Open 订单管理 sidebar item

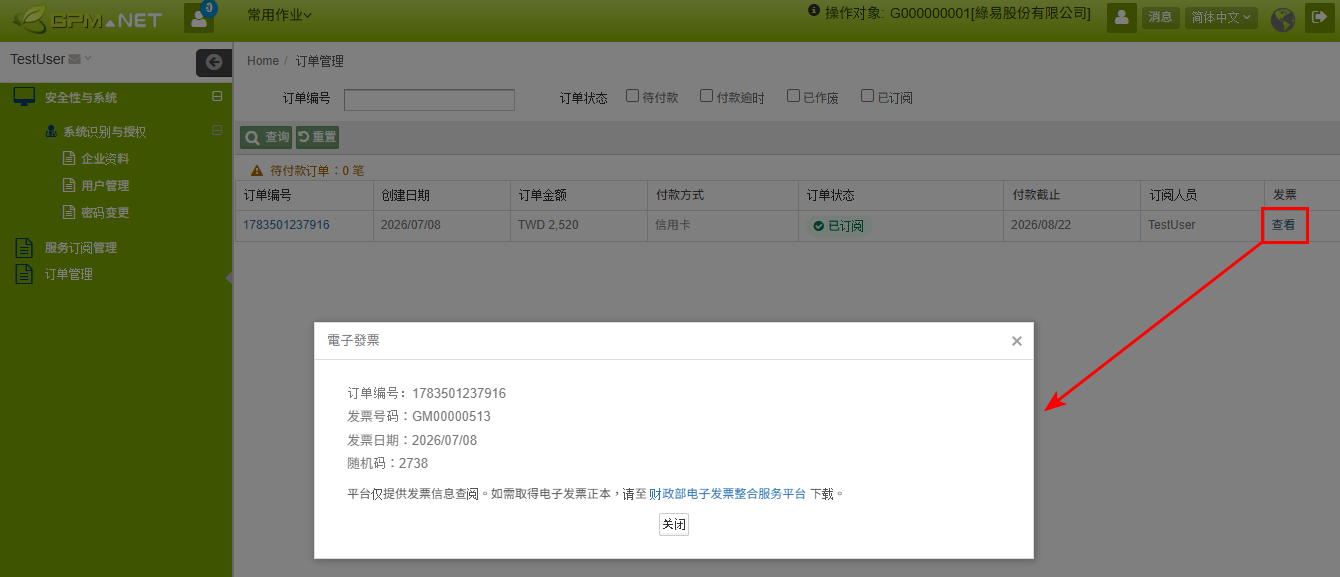point(69,274)
